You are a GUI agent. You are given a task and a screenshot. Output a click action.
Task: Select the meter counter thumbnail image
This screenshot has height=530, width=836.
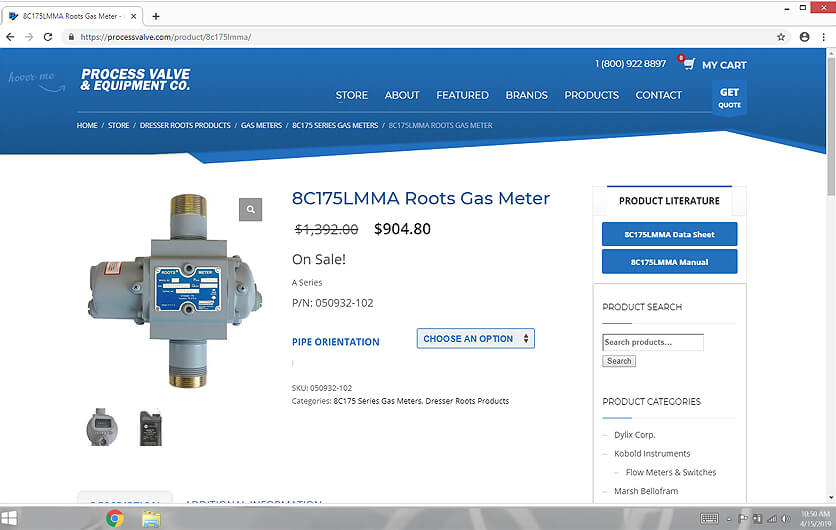[102, 427]
